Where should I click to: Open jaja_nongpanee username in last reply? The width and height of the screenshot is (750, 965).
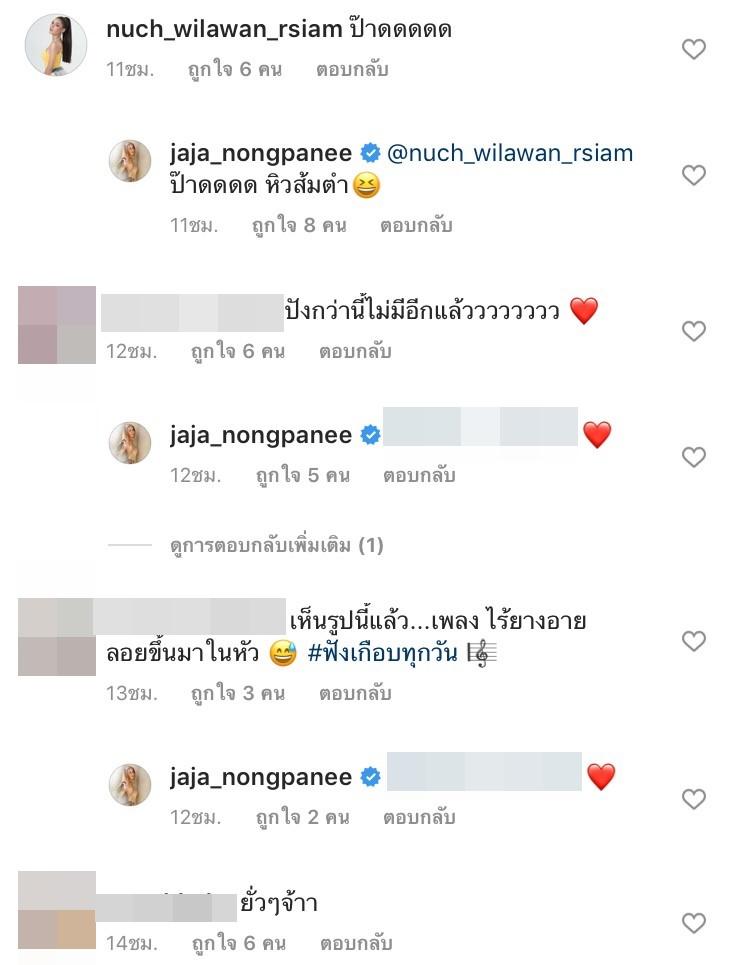tap(261, 777)
